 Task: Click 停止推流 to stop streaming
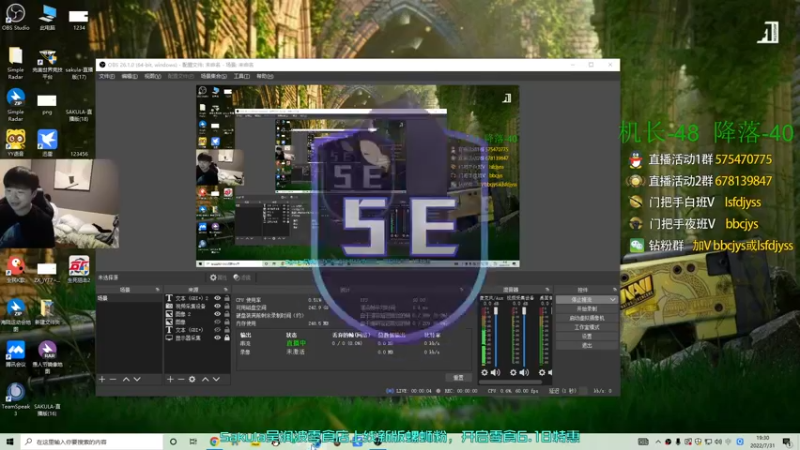tap(583, 300)
